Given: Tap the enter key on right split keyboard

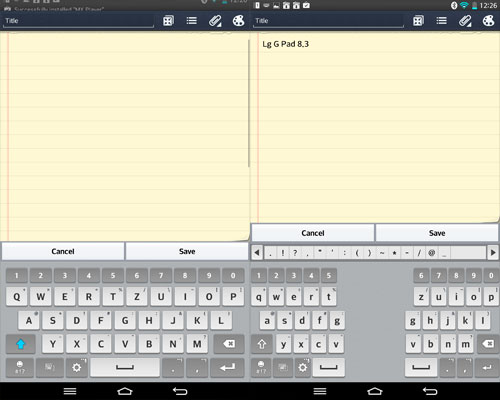Looking at the screenshot, I should (487, 368).
